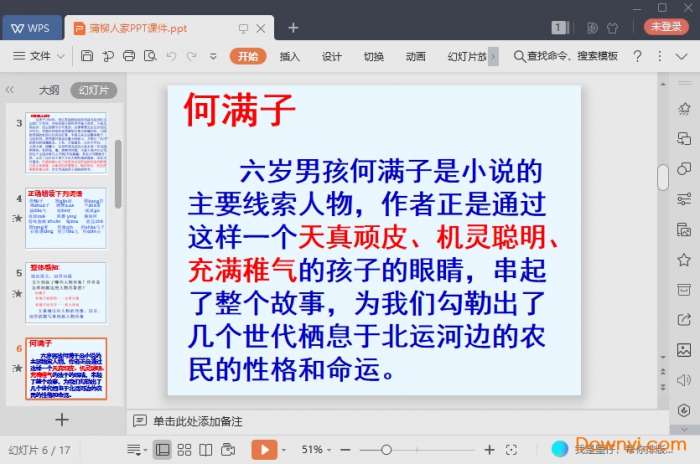
Task: Click the Save icon in toolbar
Action: tap(87, 56)
